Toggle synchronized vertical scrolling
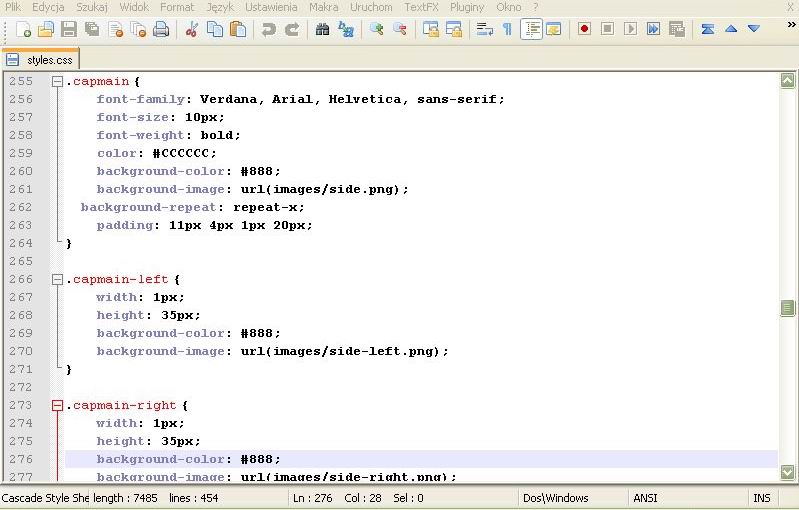 (x=431, y=30)
